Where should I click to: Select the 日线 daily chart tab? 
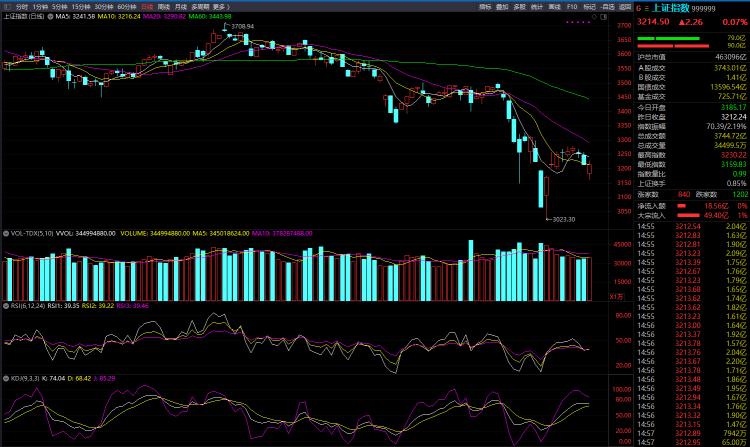coord(147,7)
